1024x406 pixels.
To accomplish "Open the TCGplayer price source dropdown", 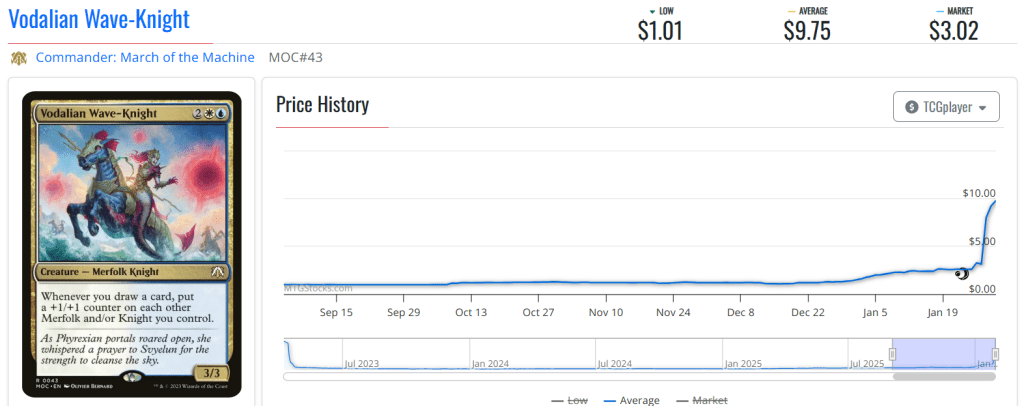I will point(945,107).
